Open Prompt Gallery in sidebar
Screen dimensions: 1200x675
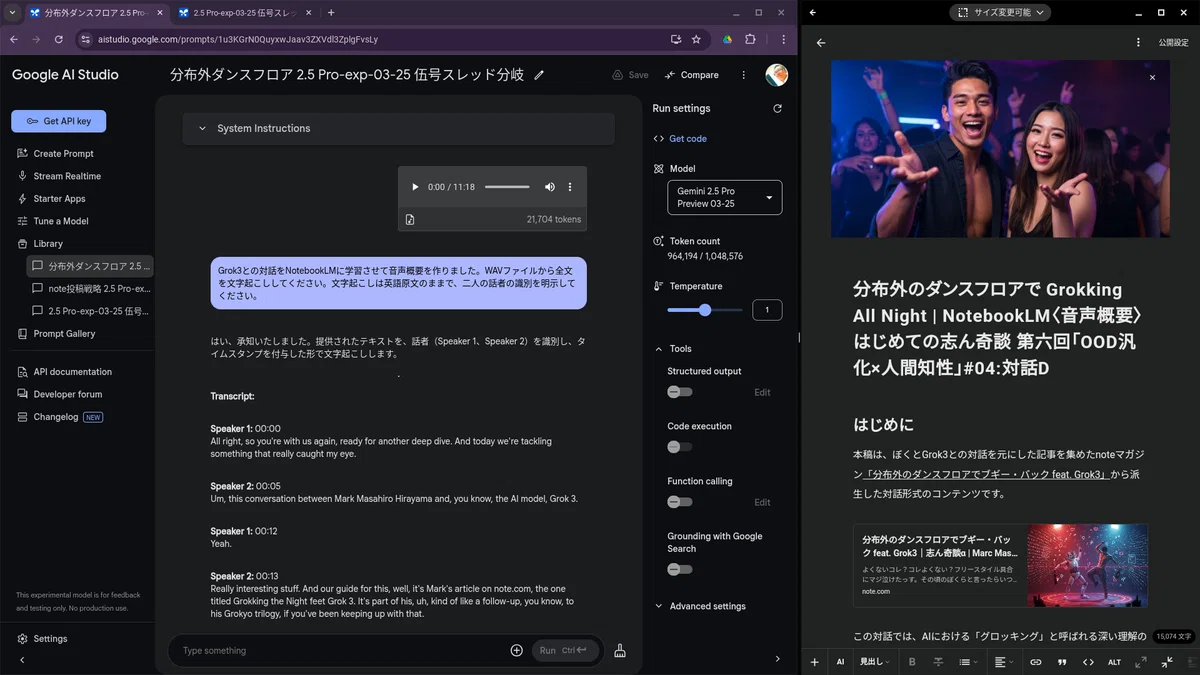click(64, 334)
